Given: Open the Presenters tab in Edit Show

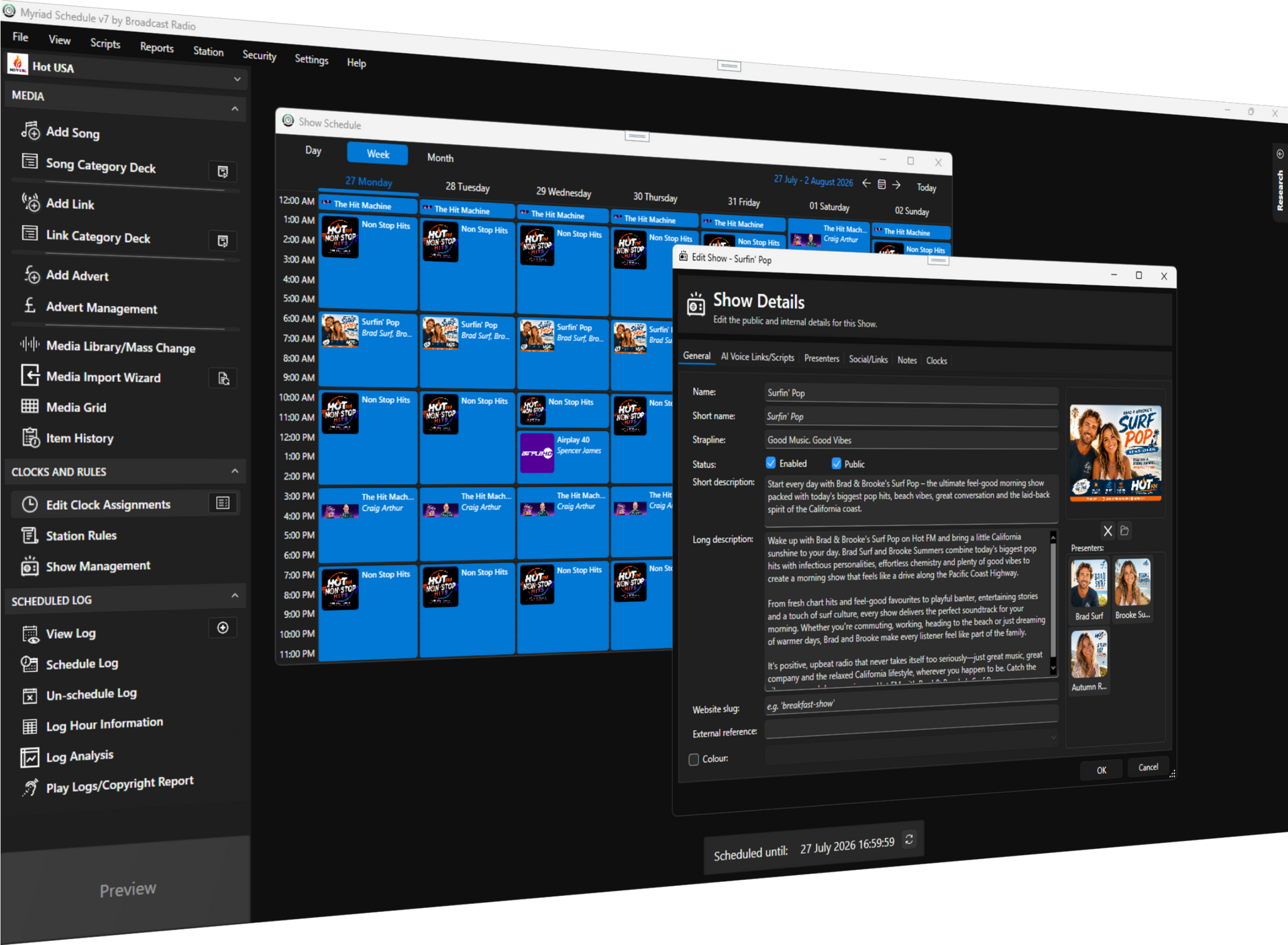Looking at the screenshot, I should [x=822, y=358].
